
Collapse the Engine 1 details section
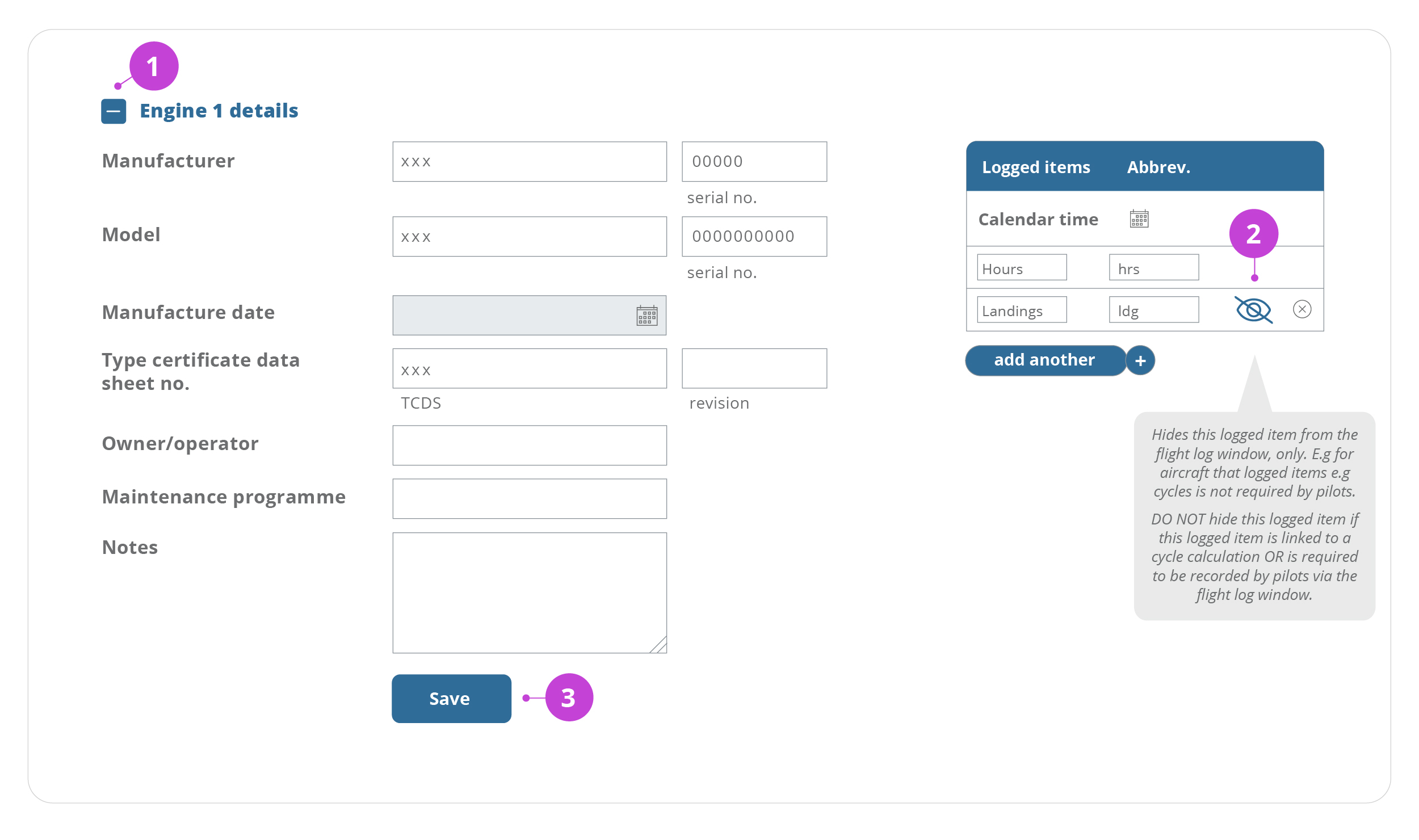[114, 111]
